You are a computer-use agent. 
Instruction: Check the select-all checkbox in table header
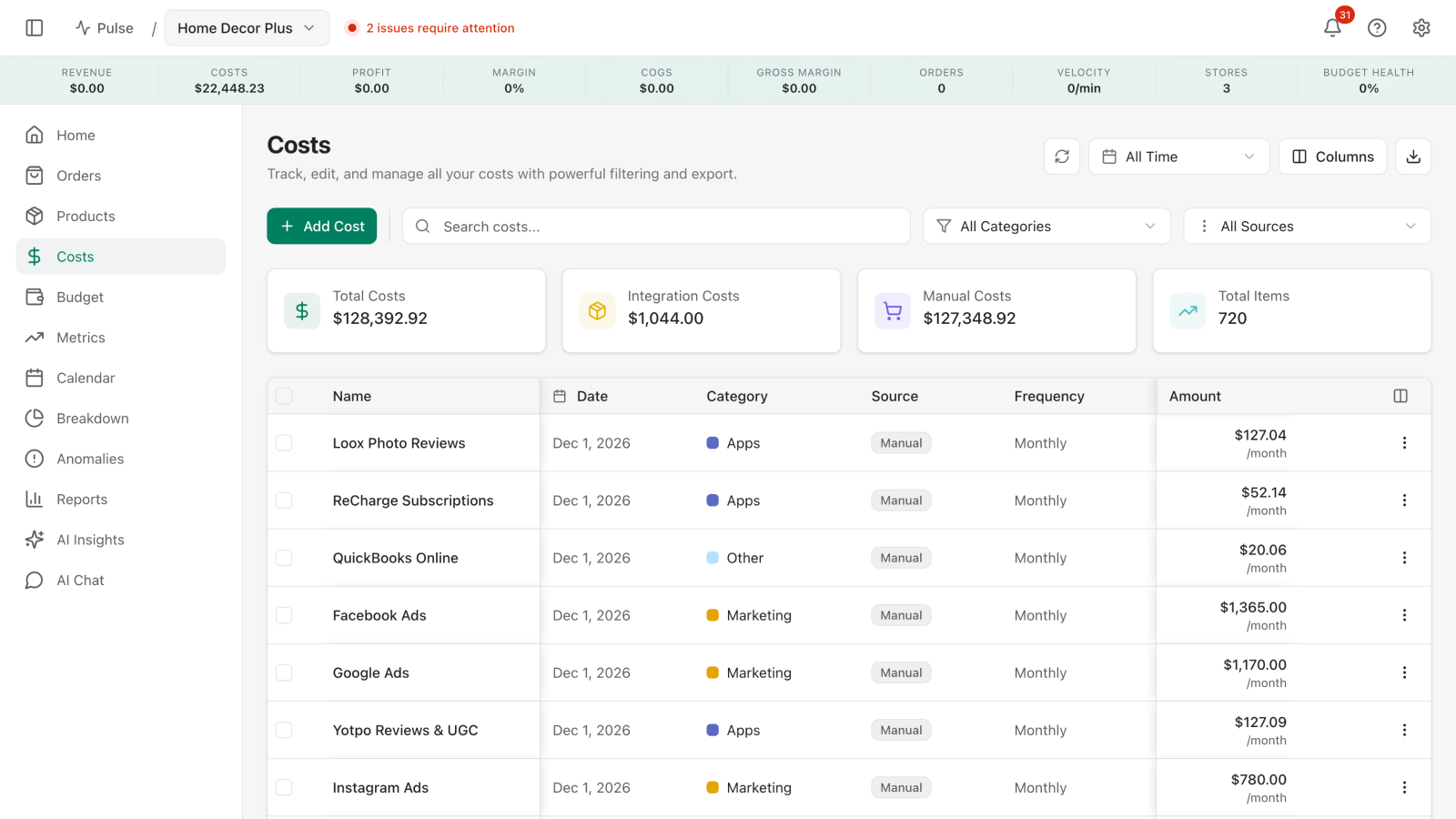click(284, 396)
